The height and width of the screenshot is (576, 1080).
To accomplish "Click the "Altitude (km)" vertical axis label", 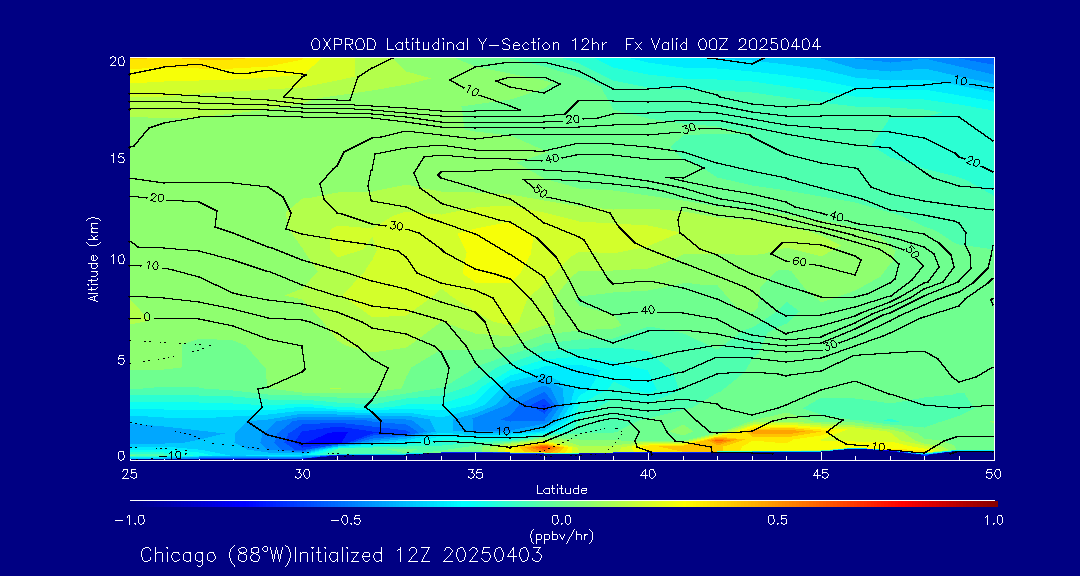I will click(x=92, y=259).
